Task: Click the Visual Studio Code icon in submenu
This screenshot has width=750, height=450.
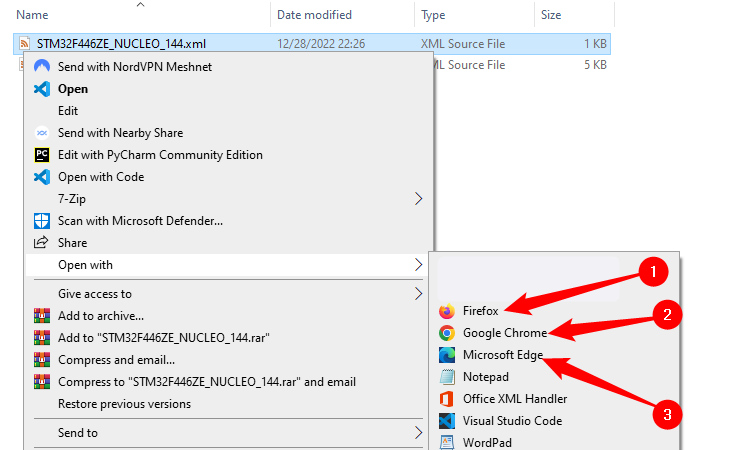Action: pos(446,421)
